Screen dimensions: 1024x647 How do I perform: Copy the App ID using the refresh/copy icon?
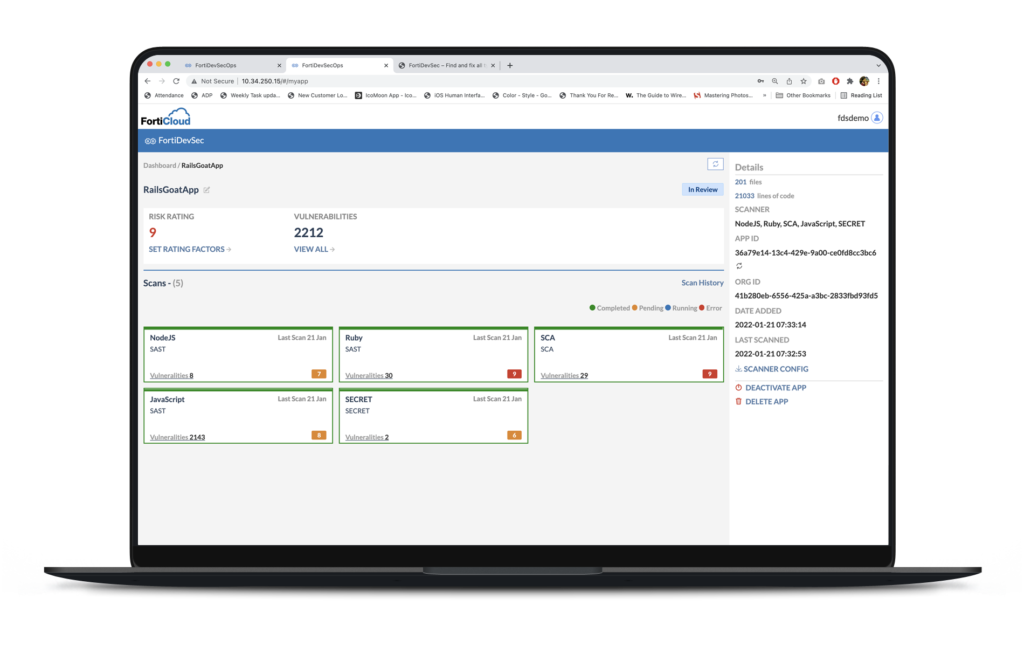(739, 266)
